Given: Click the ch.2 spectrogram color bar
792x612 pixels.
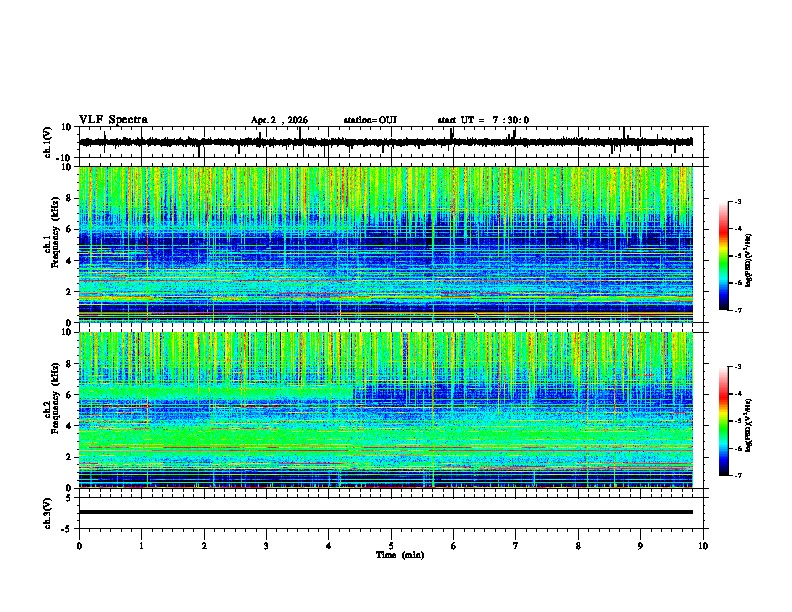Looking at the screenshot, I should pos(723,421).
